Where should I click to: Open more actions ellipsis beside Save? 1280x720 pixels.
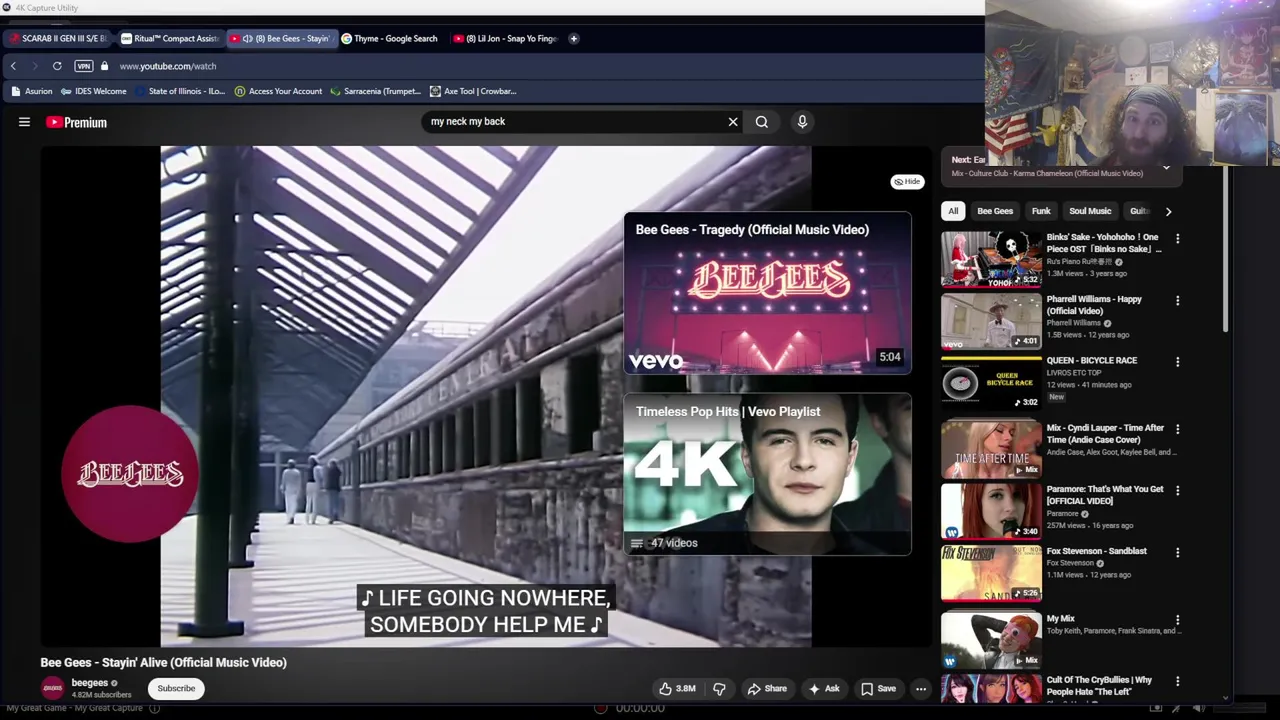click(921, 688)
